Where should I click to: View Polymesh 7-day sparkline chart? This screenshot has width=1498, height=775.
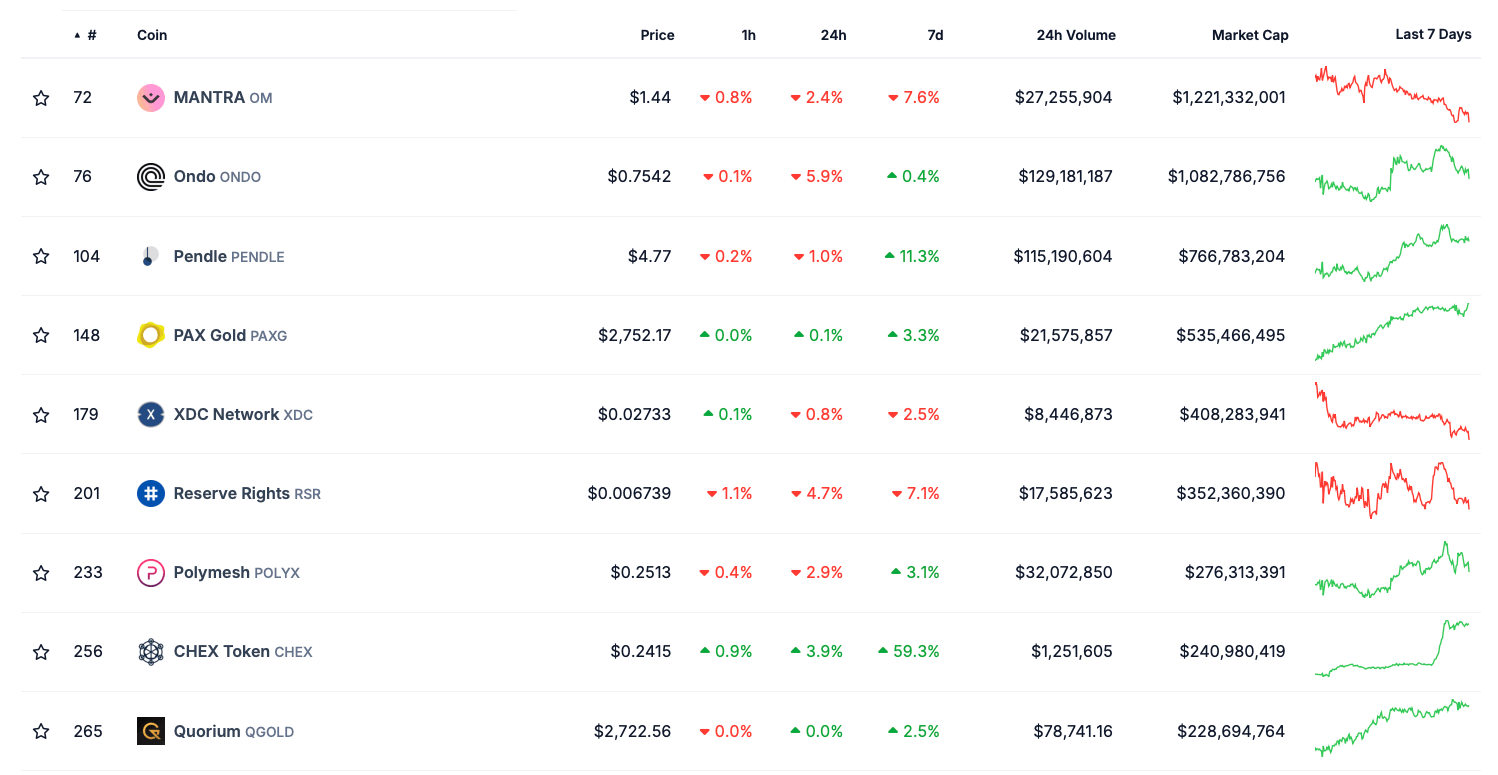[1392, 569]
